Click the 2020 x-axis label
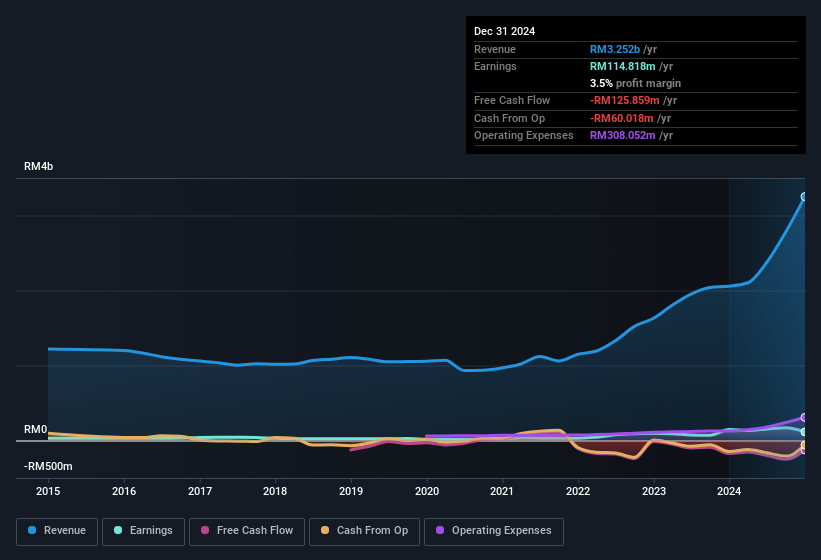The image size is (821, 560). 427,491
